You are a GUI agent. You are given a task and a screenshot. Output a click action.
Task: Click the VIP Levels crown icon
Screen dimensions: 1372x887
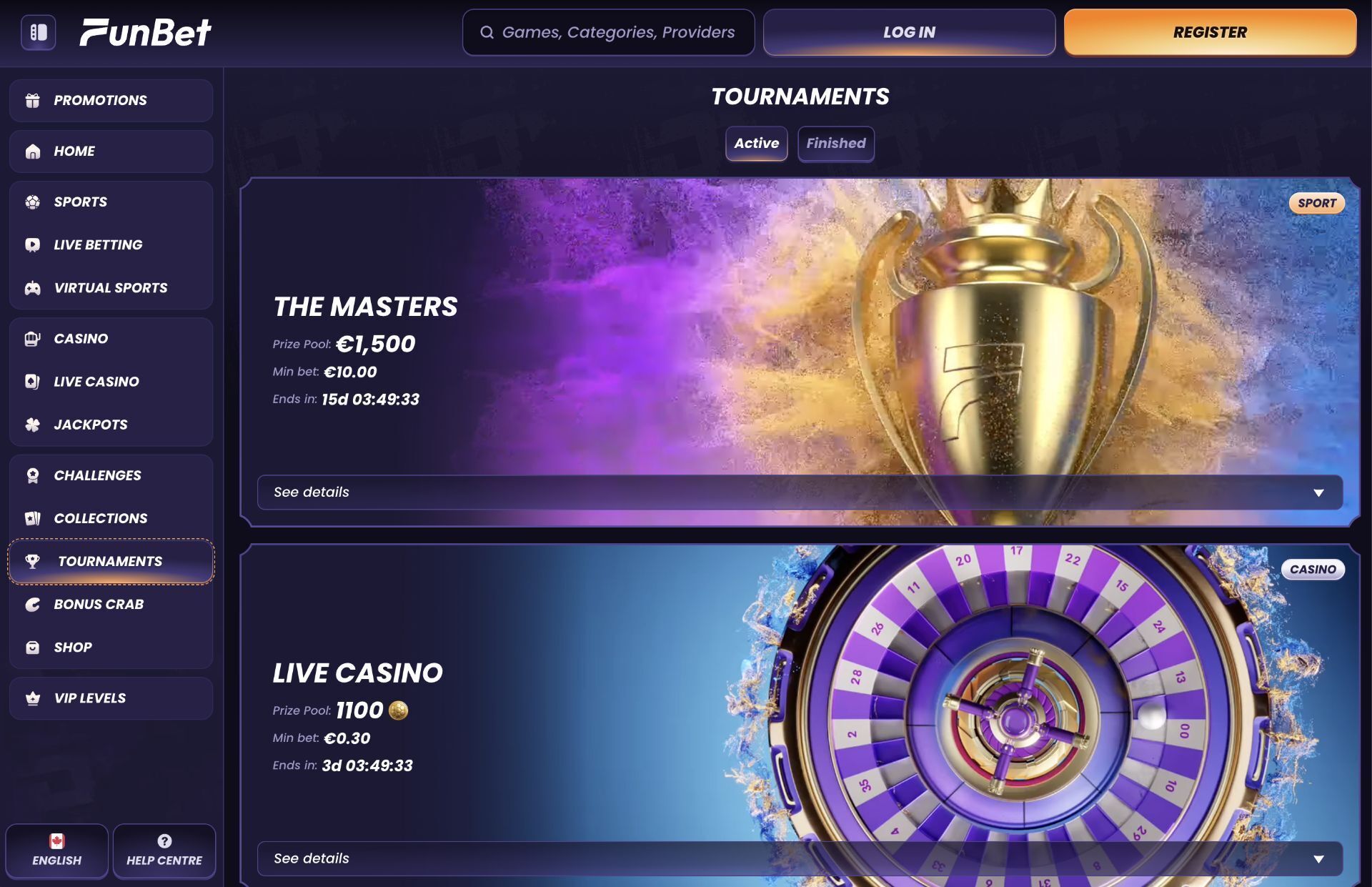[33, 698]
